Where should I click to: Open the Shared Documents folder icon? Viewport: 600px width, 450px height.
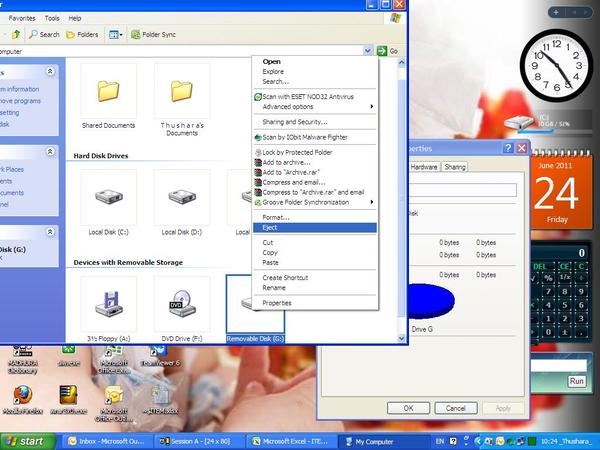click(x=108, y=91)
